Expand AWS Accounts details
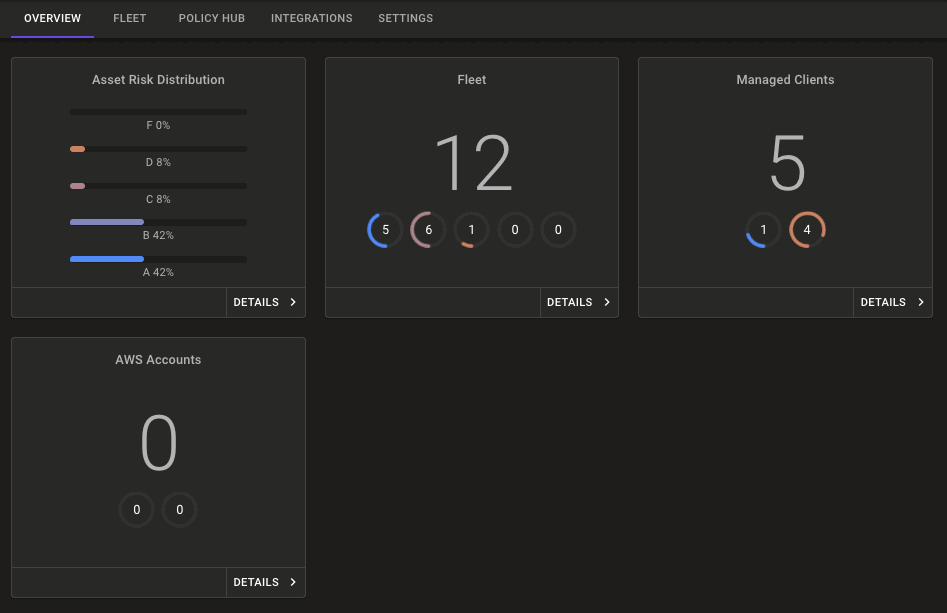Viewport: 947px width, 613px height. (x=265, y=582)
